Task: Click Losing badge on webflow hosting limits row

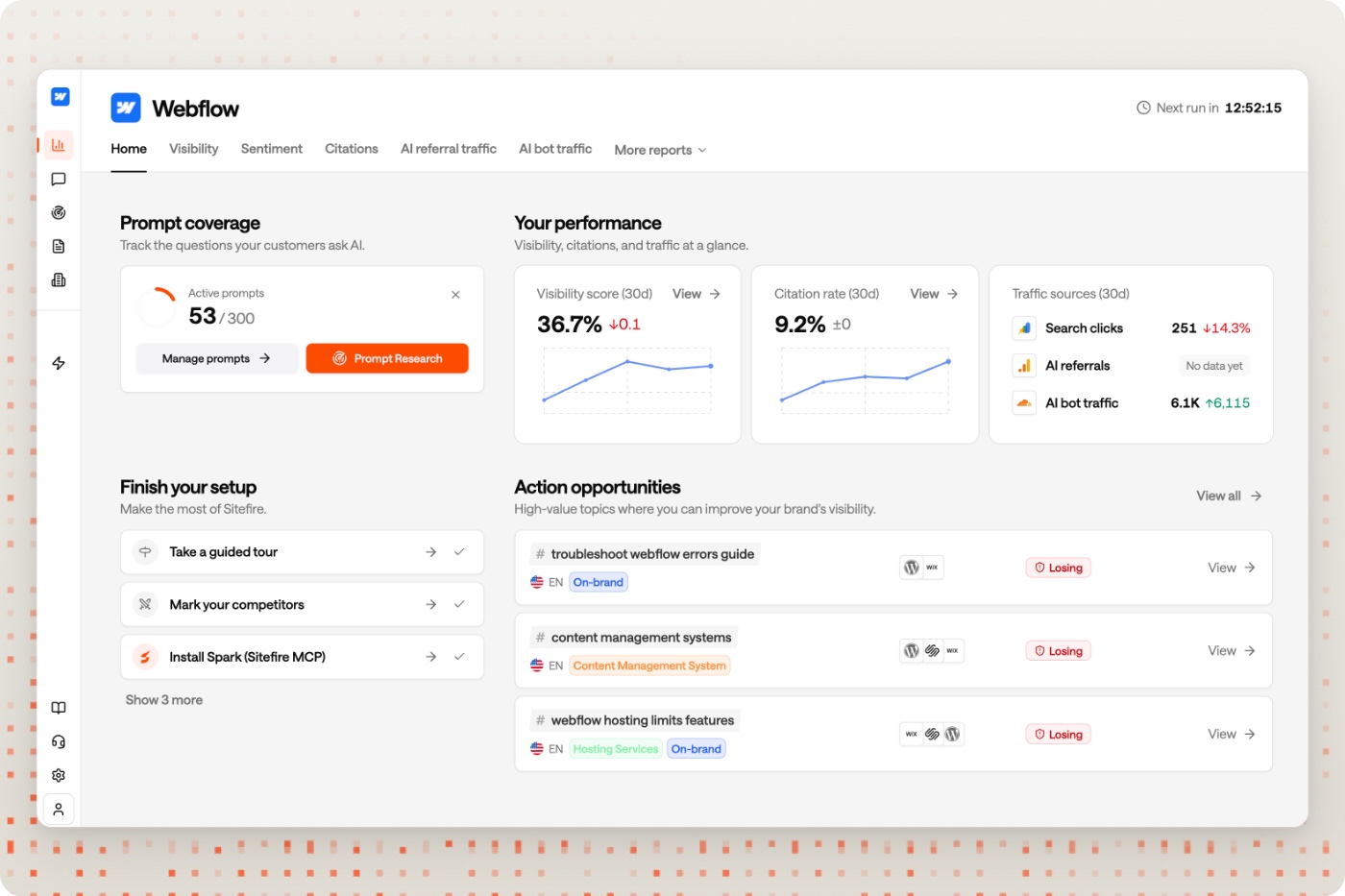Action: click(1059, 735)
